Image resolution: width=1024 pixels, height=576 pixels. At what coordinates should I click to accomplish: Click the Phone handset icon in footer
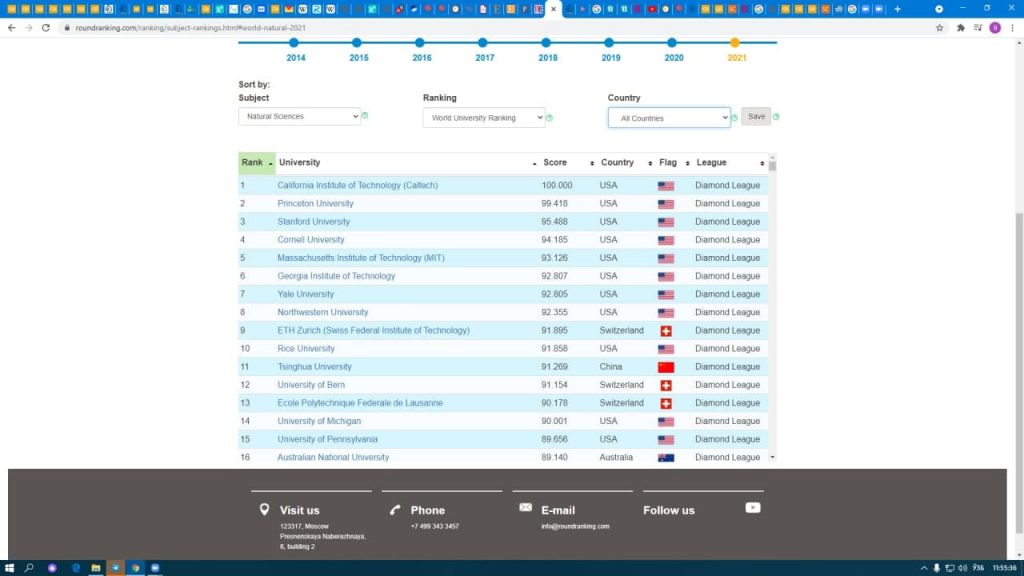(395, 509)
